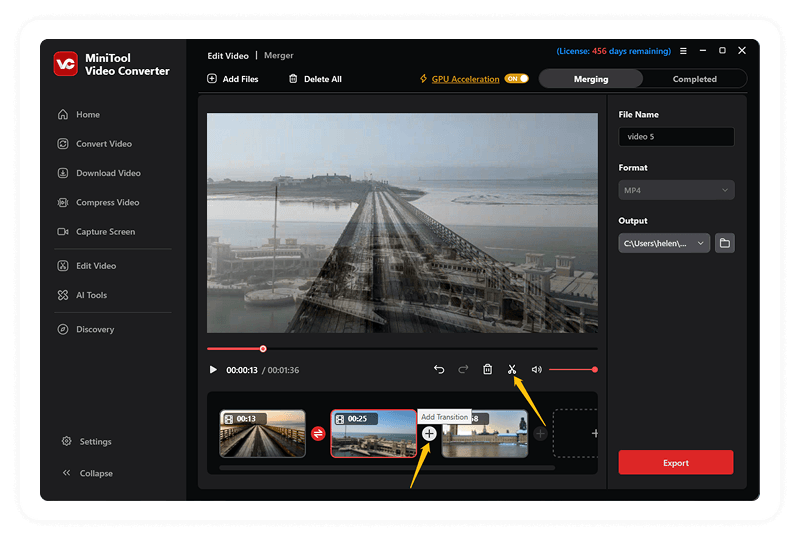
Task: Click the scissors split icon
Action: 512,369
